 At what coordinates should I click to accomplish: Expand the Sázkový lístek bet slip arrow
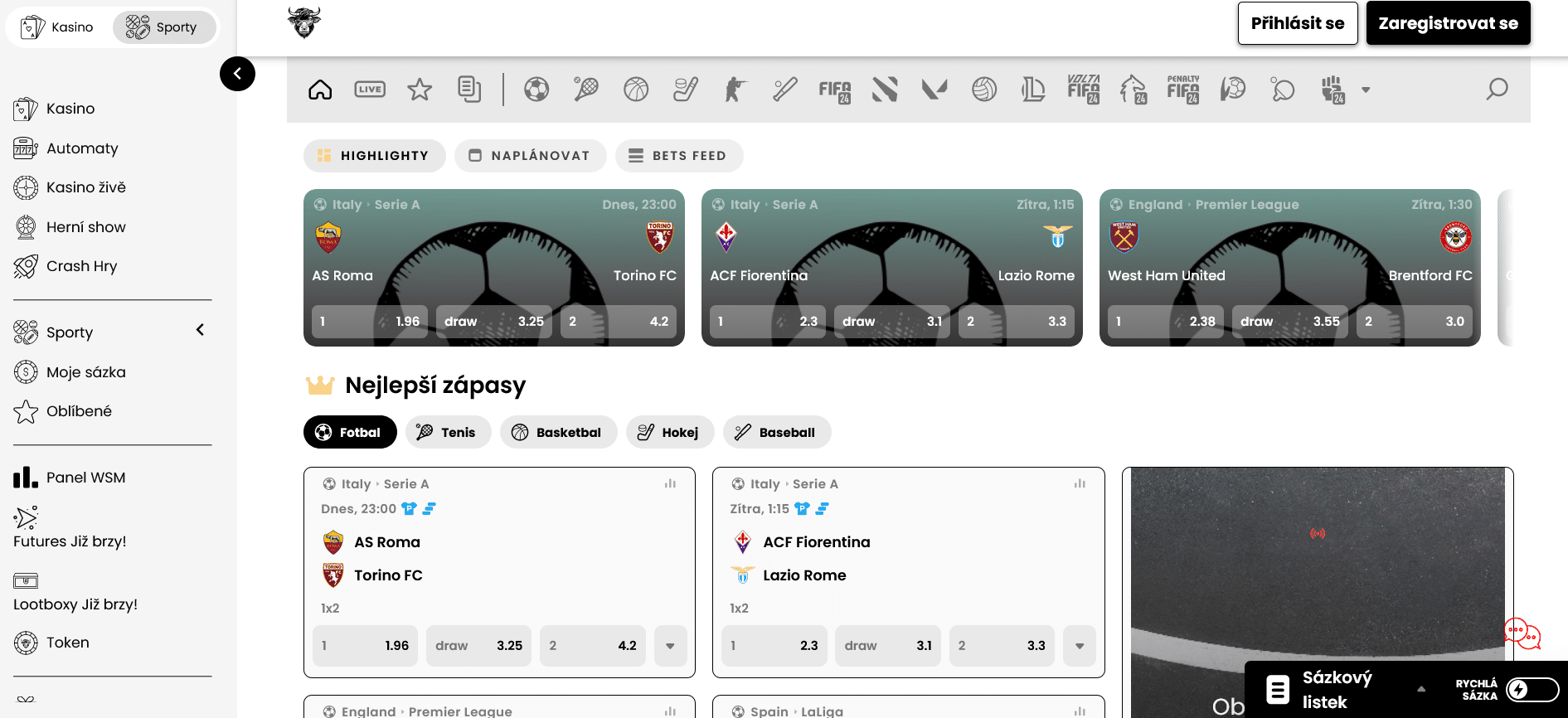pyautogui.click(x=1421, y=689)
